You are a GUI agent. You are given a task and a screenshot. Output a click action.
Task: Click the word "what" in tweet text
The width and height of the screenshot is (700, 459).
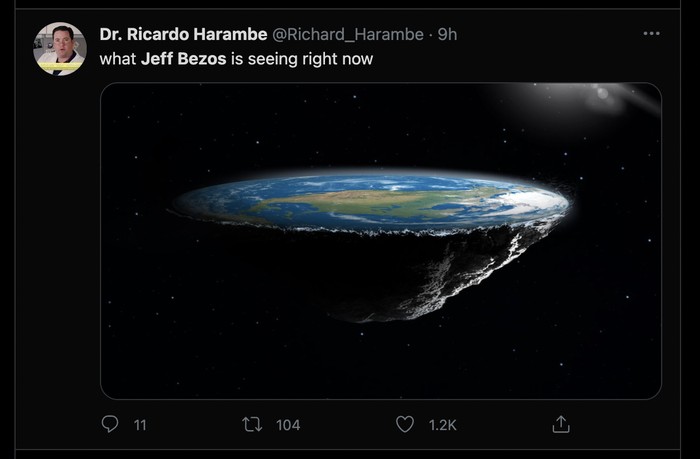click(x=118, y=59)
